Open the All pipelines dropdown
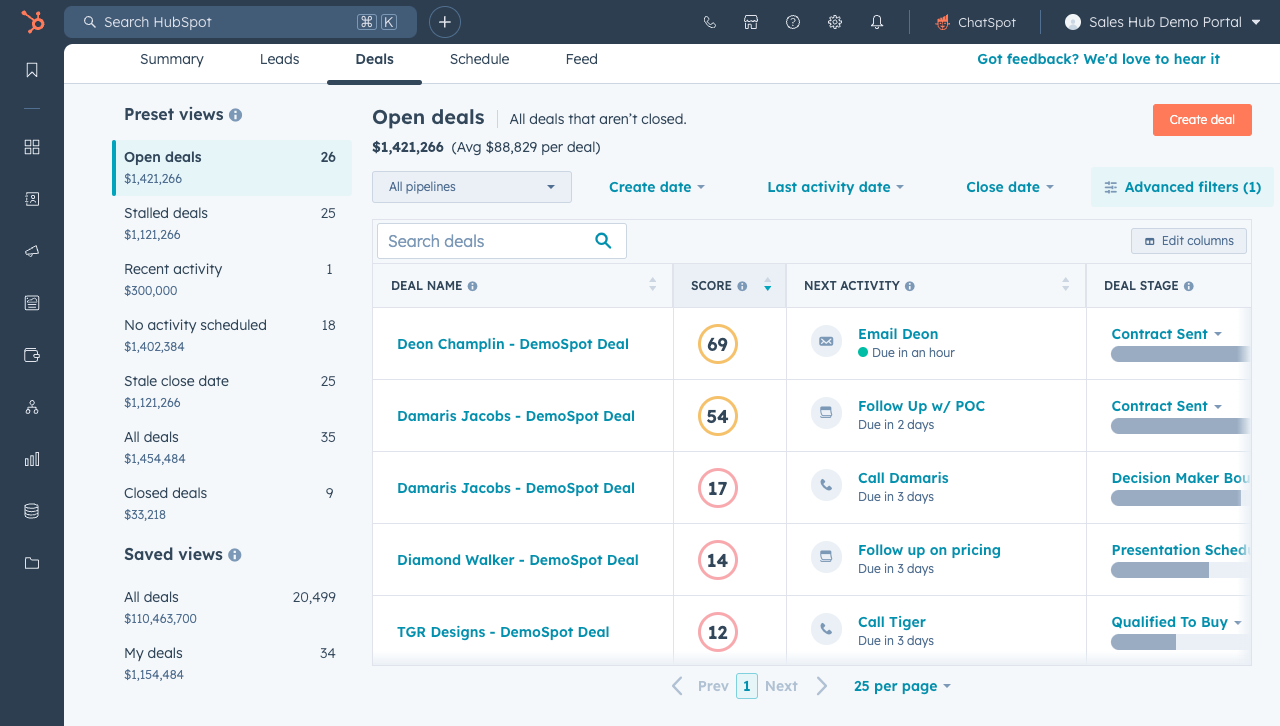Screen dimensions: 1280x726 click(472, 187)
